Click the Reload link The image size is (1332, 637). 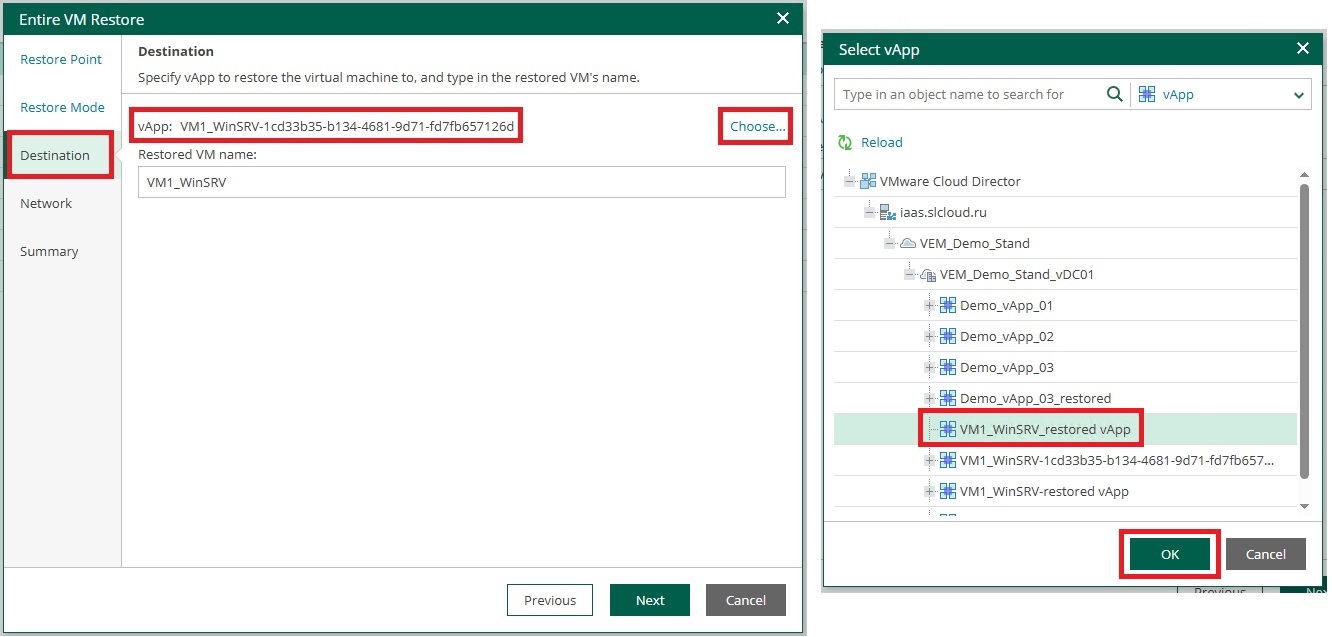tap(882, 142)
